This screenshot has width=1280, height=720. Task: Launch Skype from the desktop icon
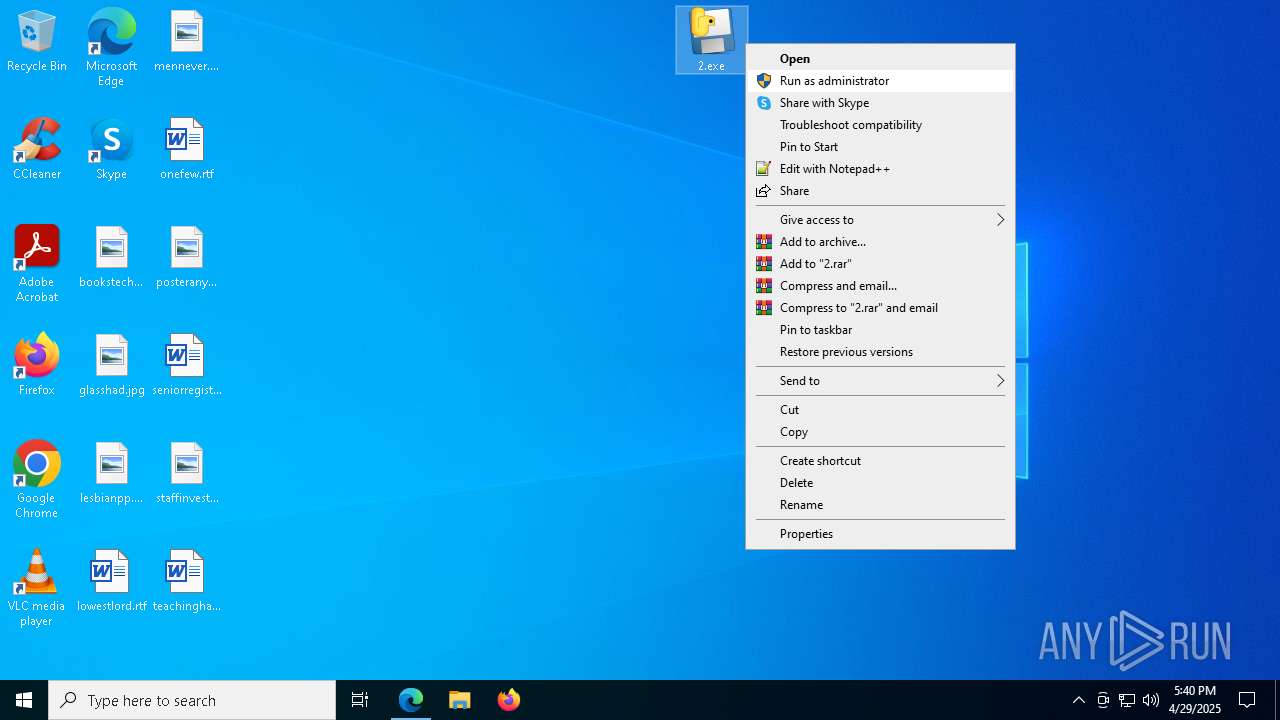tap(111, 150)
